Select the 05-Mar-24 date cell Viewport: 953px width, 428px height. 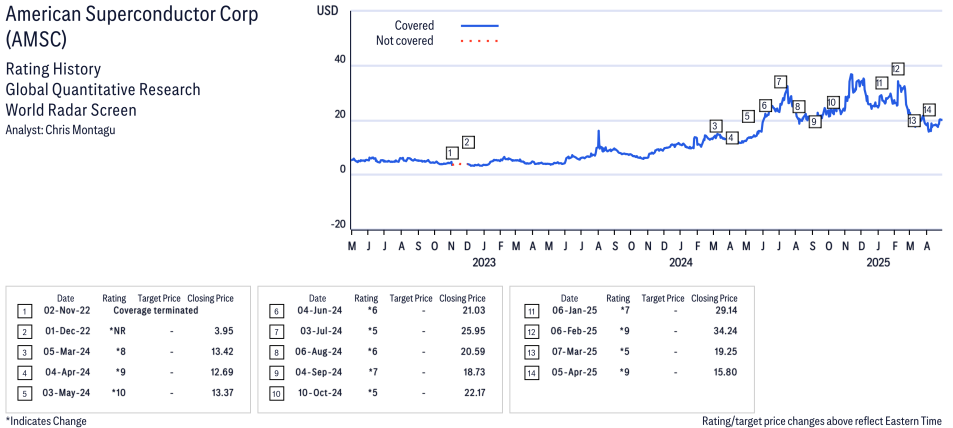(66, 352)
